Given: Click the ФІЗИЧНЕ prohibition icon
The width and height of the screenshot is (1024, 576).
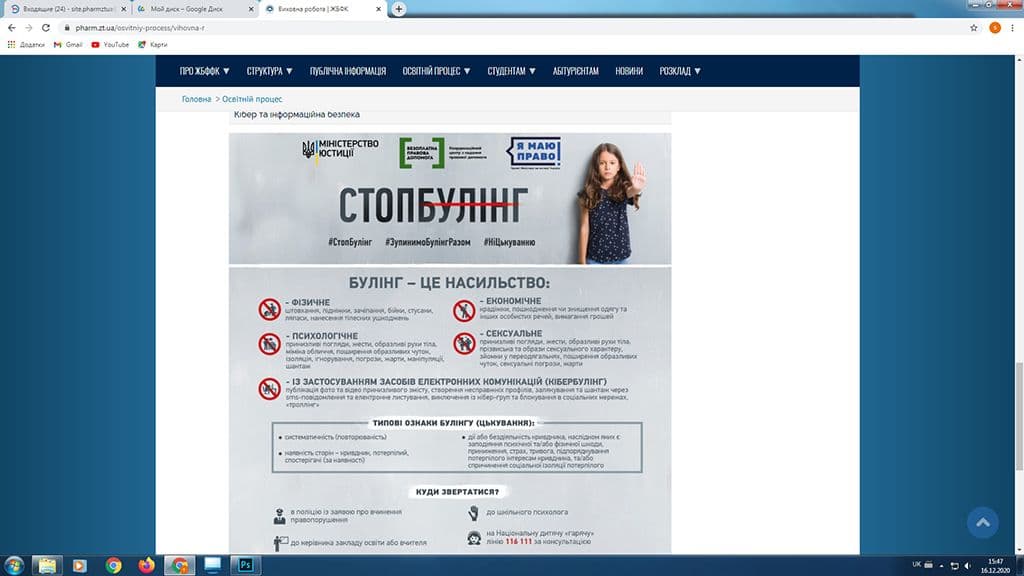Looking at the screenshot, I should 269,310.
